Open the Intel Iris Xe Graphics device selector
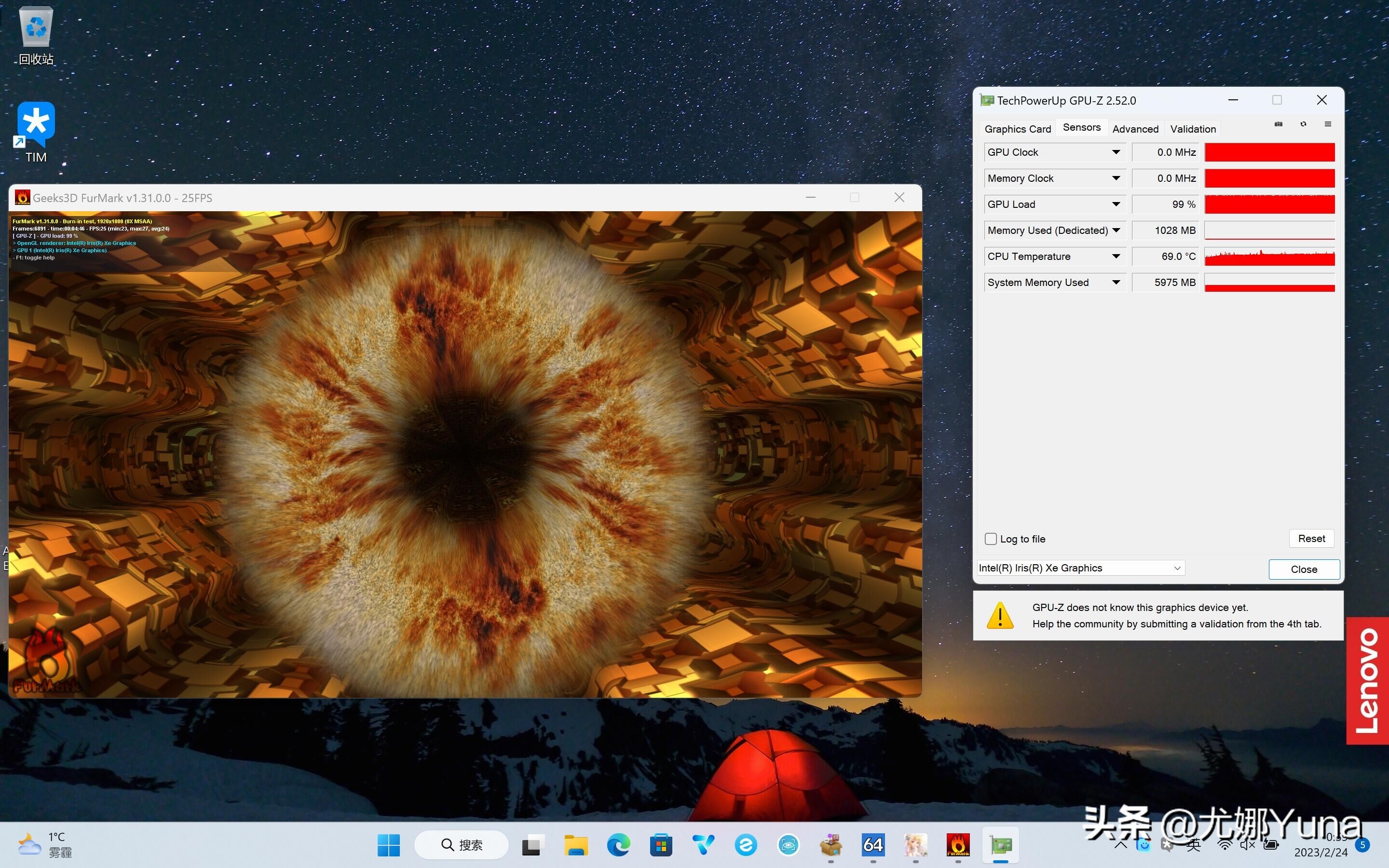This screenshot has height=868, width=1389. click(1080, 568)
